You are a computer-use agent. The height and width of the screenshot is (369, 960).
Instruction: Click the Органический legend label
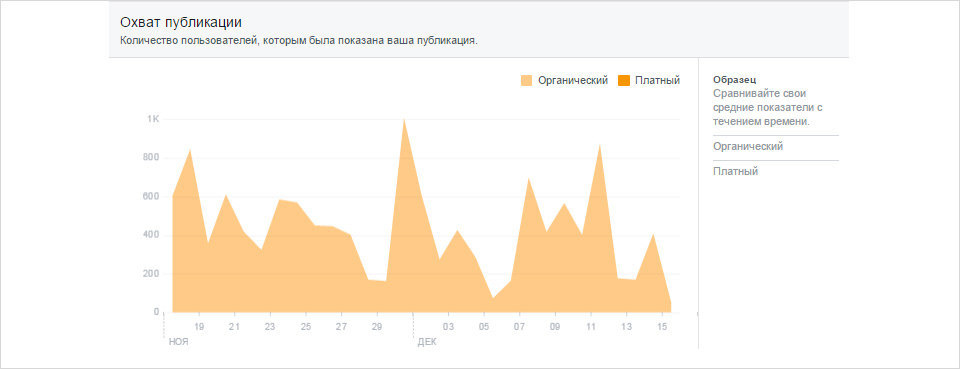[572, 81]
